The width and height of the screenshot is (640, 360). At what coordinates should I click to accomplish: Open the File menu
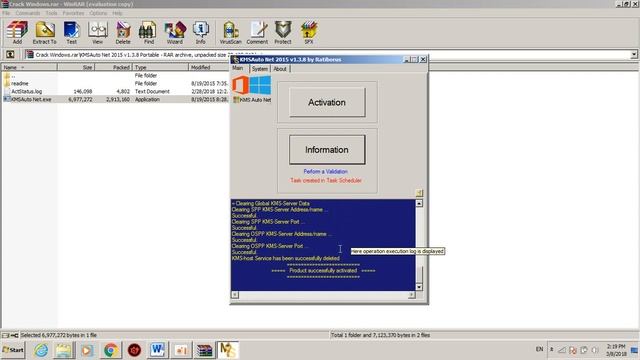click(x=7, y=13)
